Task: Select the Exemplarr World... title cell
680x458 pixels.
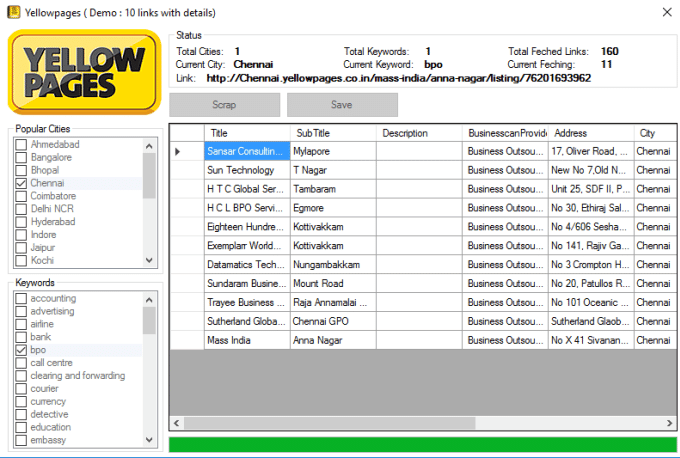Action: 247,246
